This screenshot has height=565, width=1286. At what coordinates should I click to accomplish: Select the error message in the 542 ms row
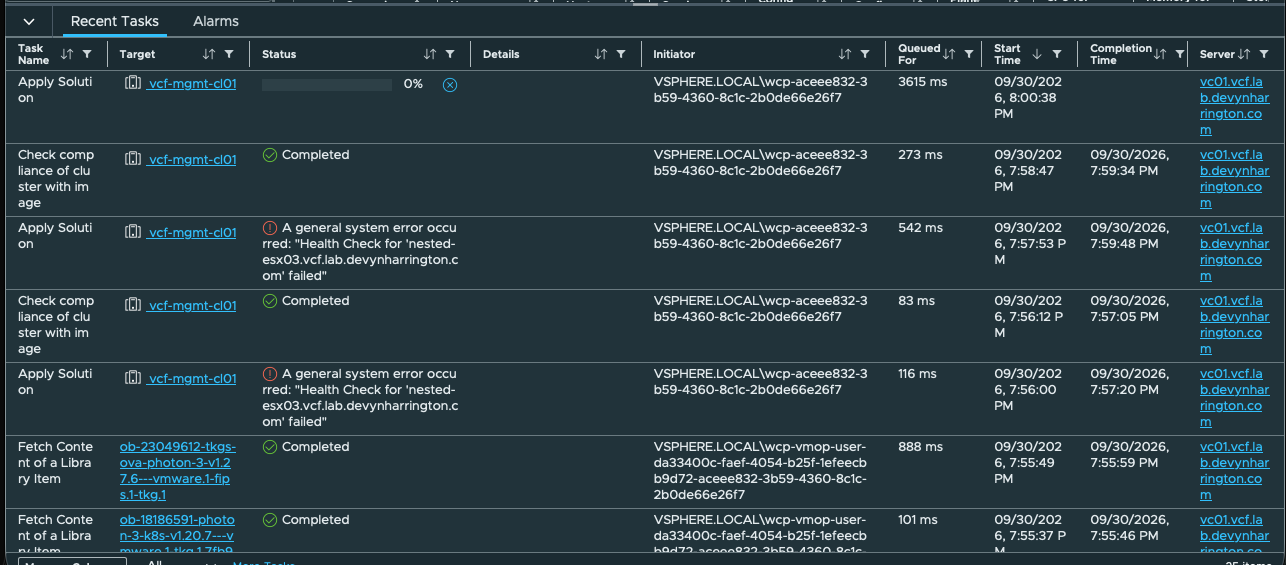(361, 252)
